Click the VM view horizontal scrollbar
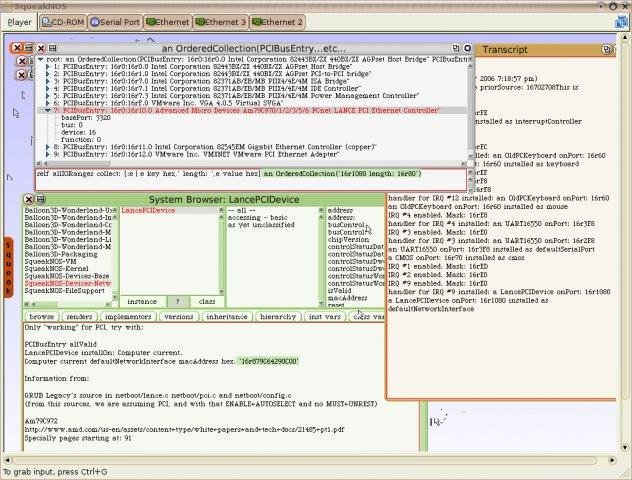 [310, 460]
